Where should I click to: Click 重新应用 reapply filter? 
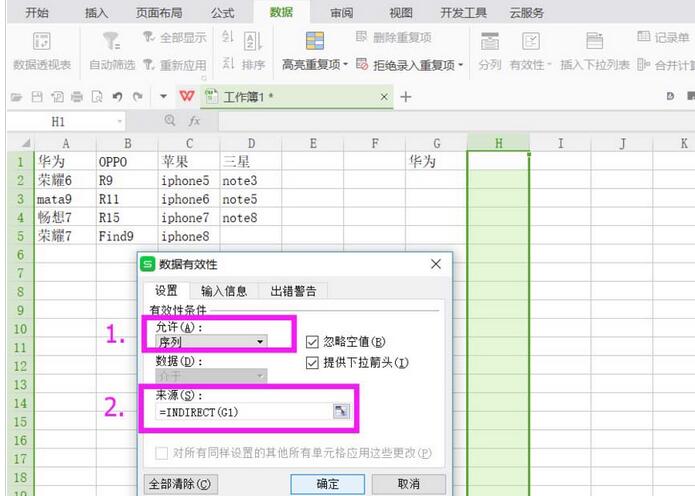pos(175,65)
